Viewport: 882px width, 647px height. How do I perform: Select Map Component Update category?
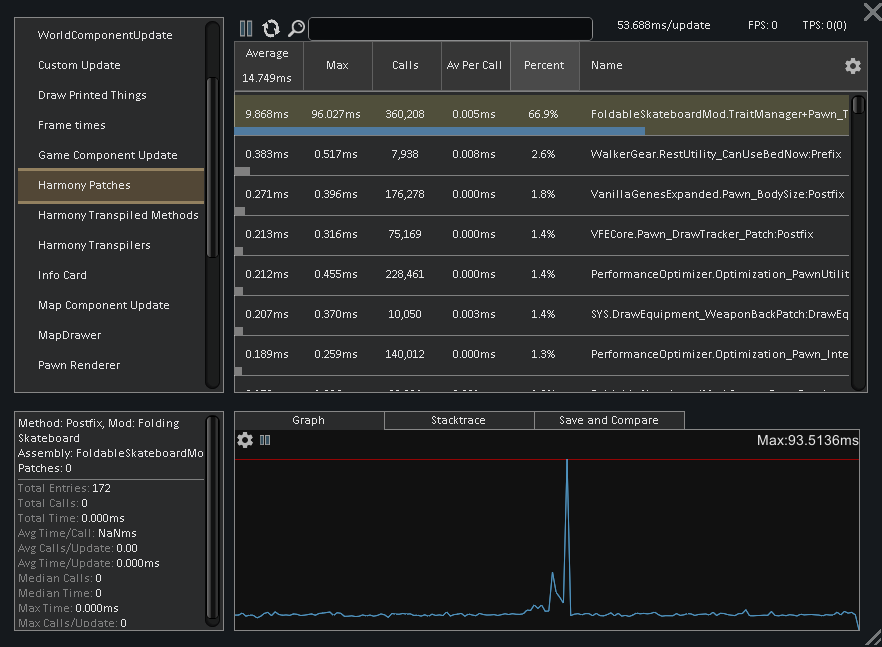pyautogui.click(x=111, y=305)
